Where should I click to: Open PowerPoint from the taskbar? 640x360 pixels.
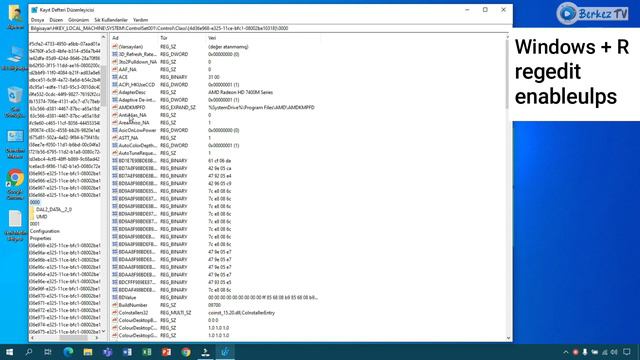click(166, 352)
